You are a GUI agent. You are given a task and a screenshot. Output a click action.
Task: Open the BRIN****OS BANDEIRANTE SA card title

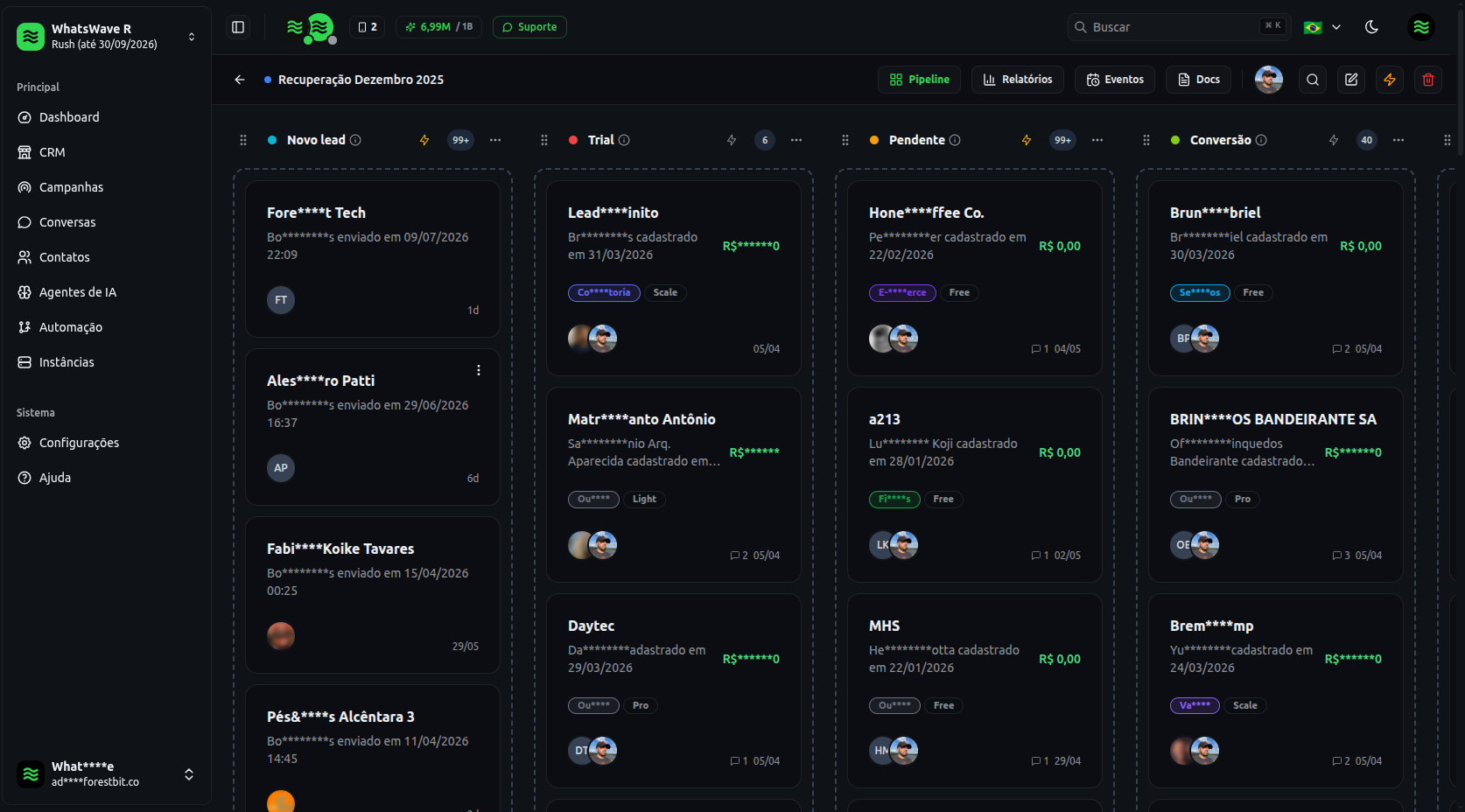[x=1273, y=419]
